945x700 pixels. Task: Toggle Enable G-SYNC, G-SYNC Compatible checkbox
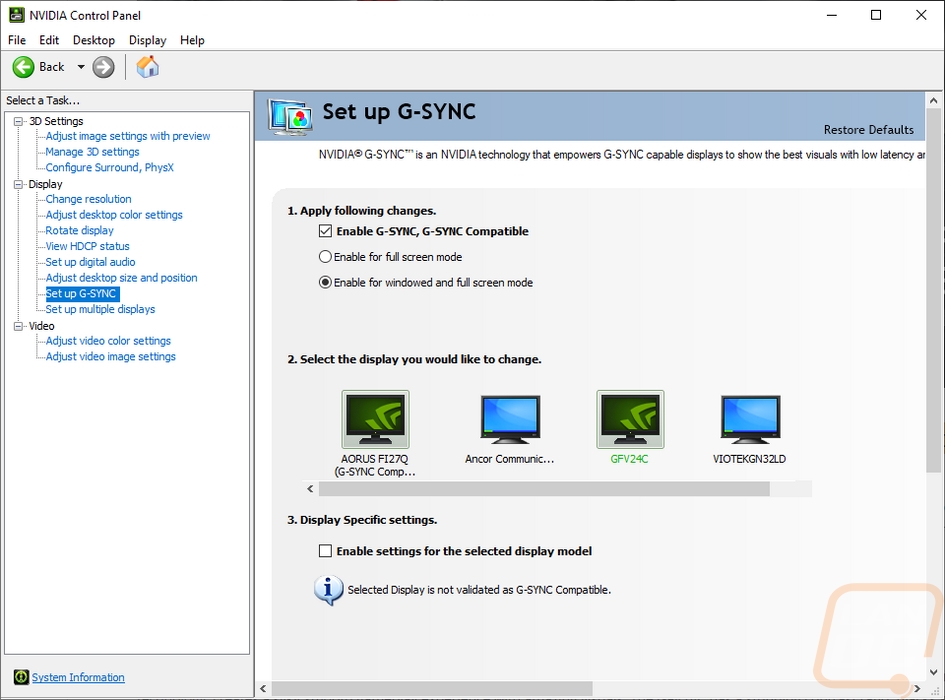tap(325, 231)
